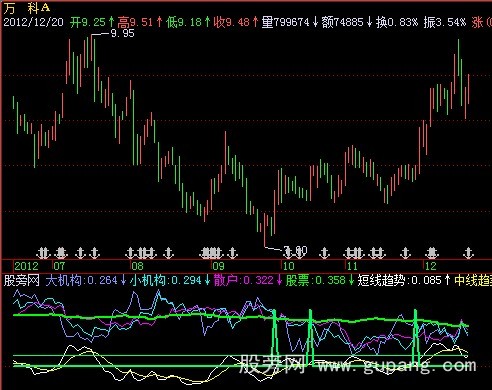Click the close price 收9.48 value
This screenshot has height=390, width=492.
pos(236,22)
